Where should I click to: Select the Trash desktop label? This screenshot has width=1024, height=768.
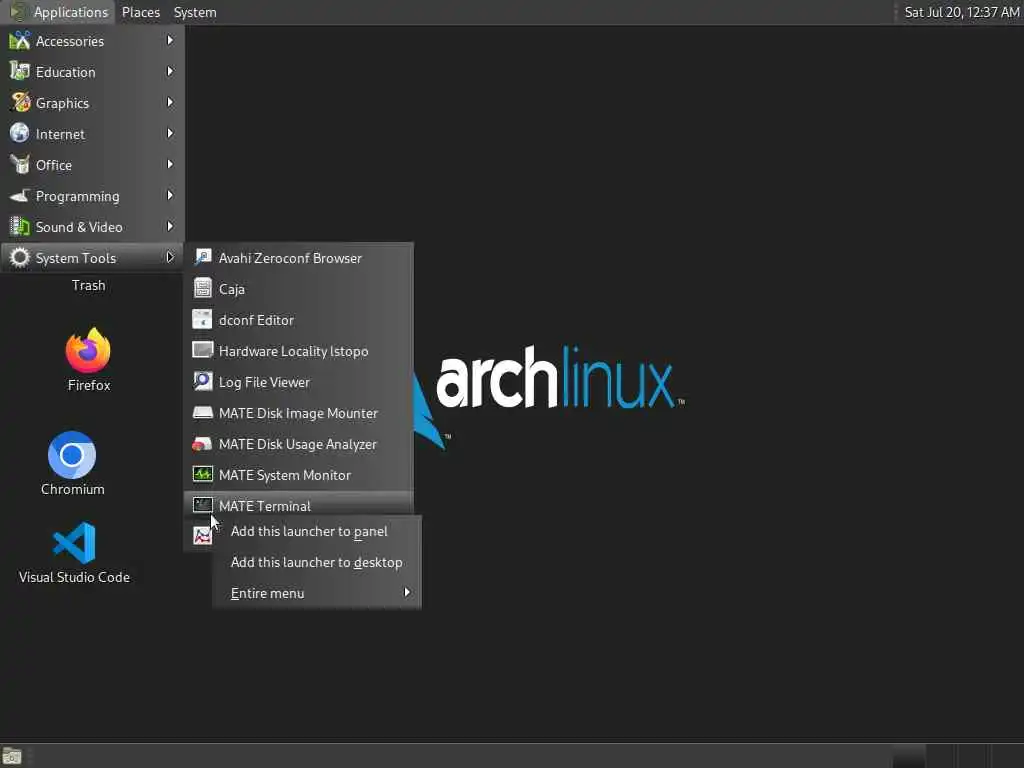[x=88, y=285]
